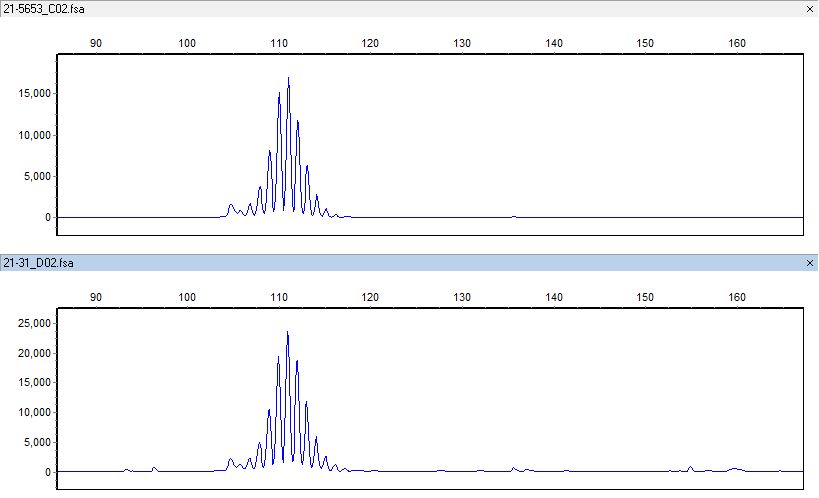
Task: Click the small leftmost peak near 105 in top plot
Action: pyautogui.click(x=231, y=206)
